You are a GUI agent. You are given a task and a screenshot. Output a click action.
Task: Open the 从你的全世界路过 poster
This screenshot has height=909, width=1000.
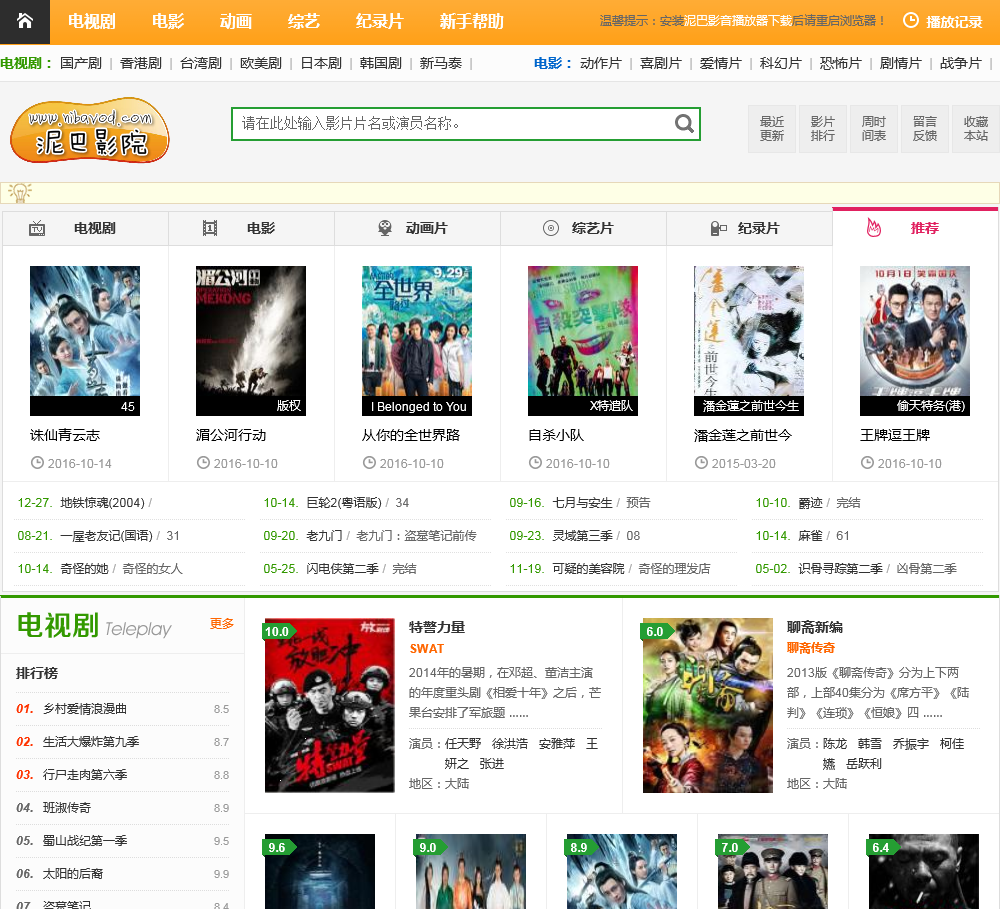tap(416, 341)
